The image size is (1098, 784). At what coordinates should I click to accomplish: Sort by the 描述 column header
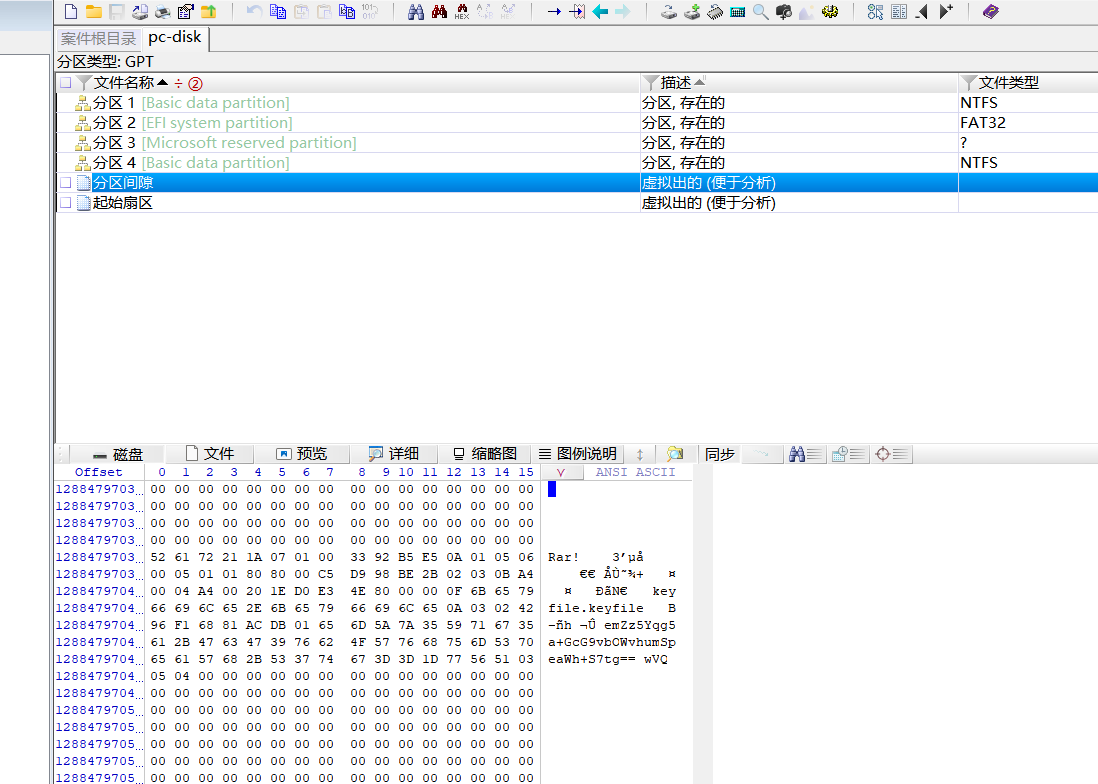coord(676,83)
